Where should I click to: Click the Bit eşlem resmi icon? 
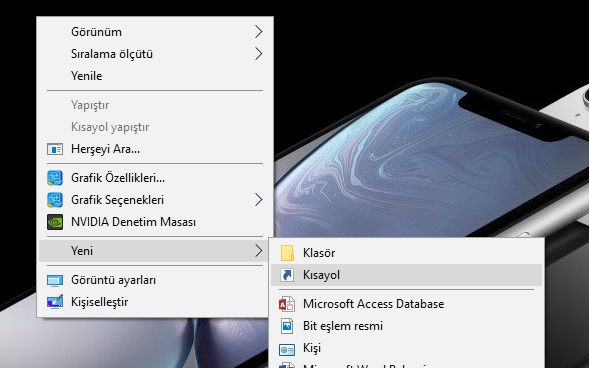287,326
